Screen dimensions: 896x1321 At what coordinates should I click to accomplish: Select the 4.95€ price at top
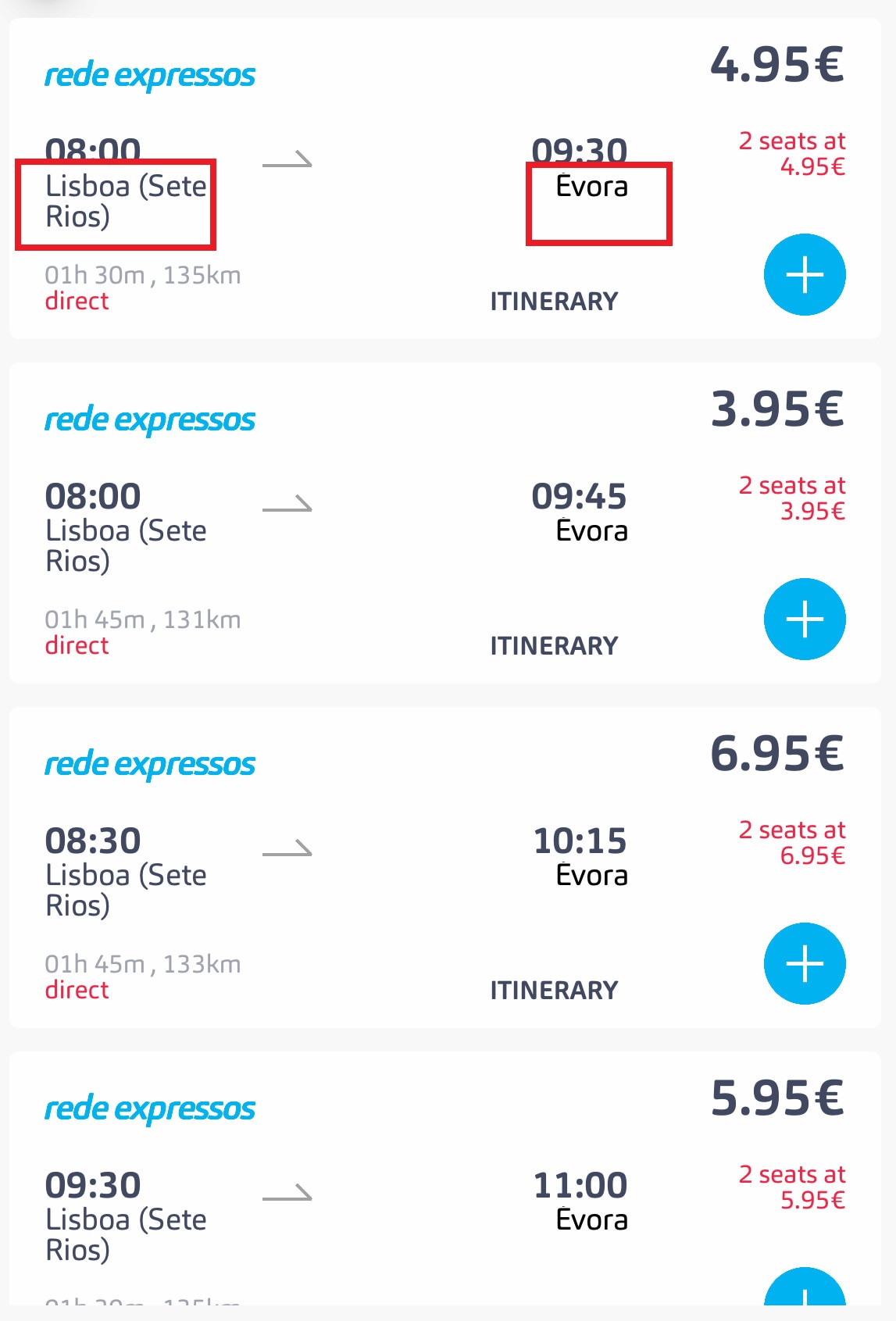click(x=777, y=64)
